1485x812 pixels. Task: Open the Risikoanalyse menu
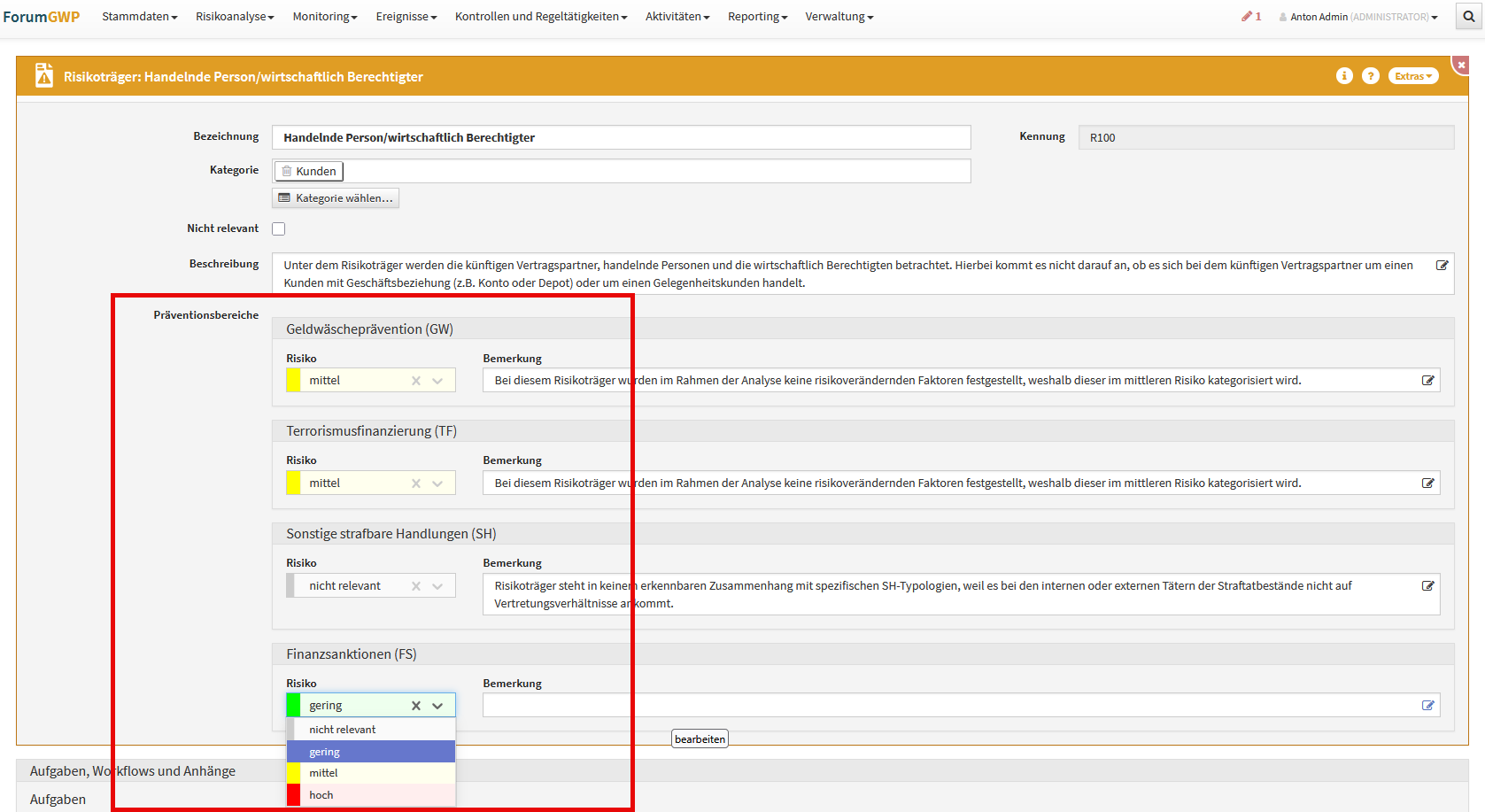coord(235,17)
